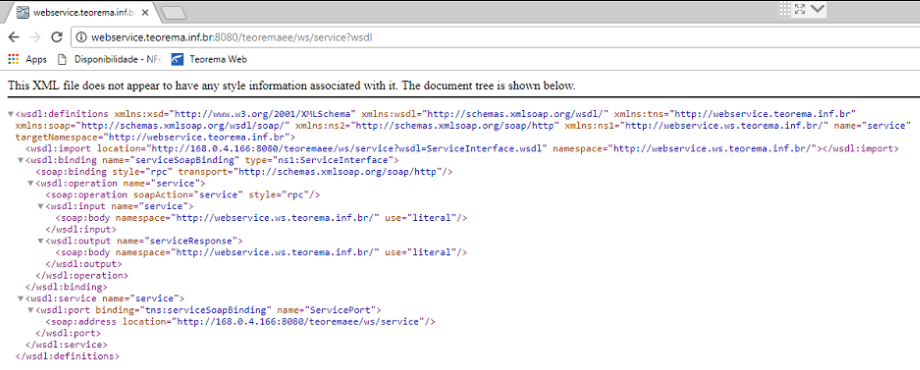Image resolution: width=920 pixels, height=370 pixels.
Task: Open the Apps grid shortcut
Action: point(13,59)
